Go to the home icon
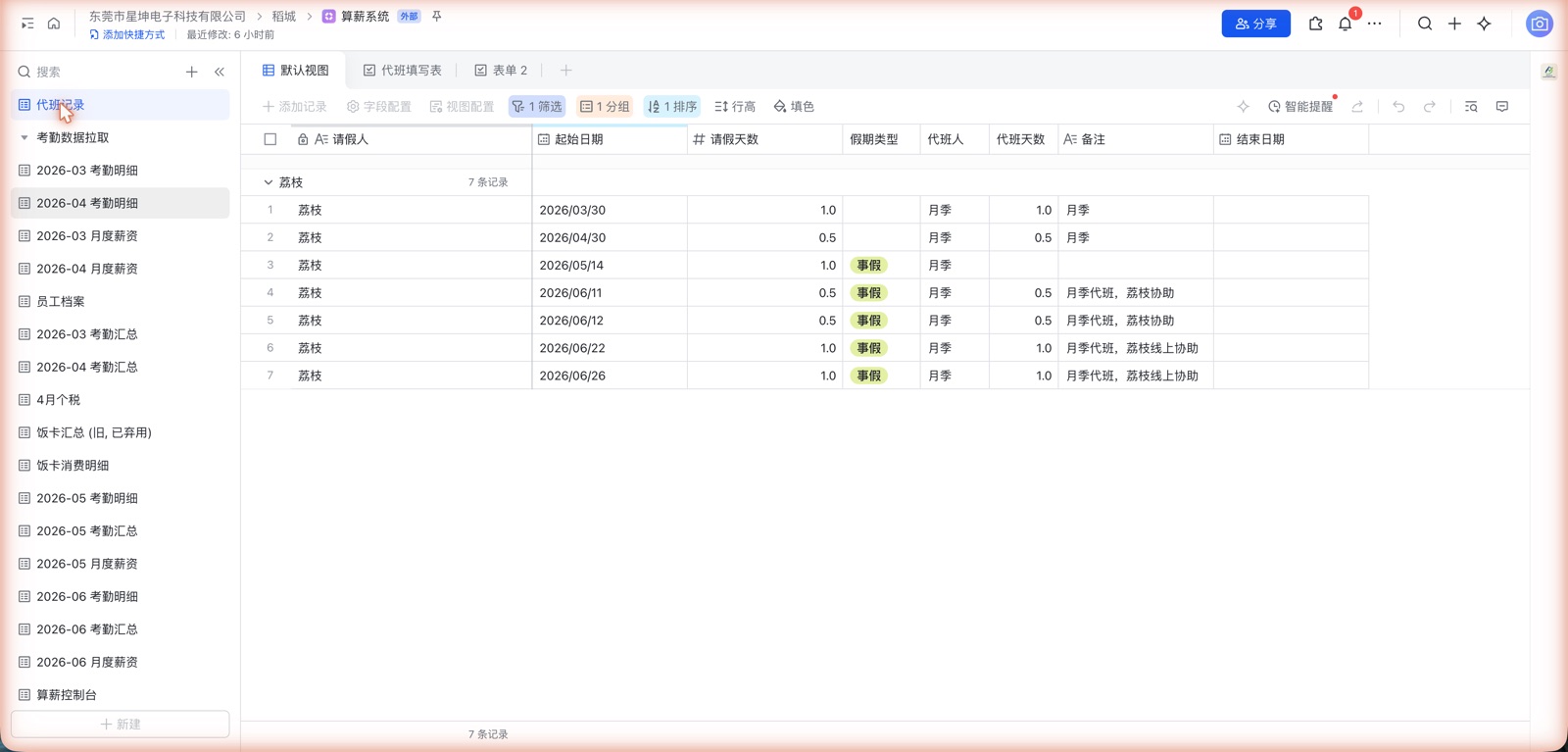 [x=54, y=24]
